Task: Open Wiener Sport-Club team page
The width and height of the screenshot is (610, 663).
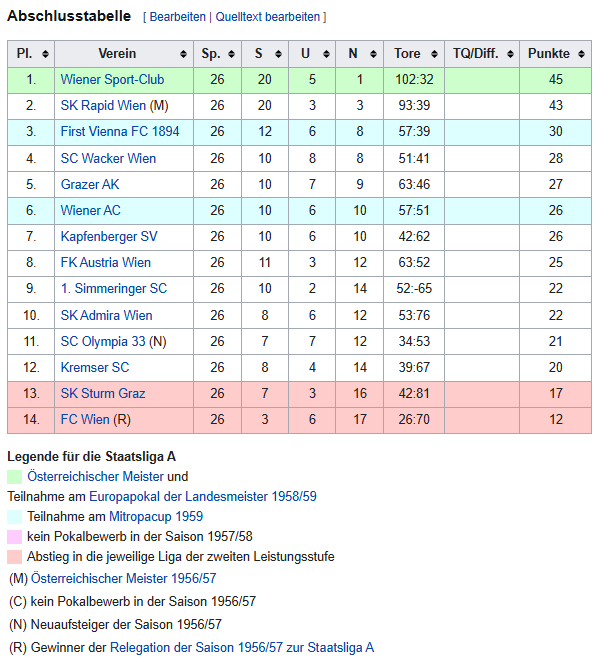Action: pos(112,80)
